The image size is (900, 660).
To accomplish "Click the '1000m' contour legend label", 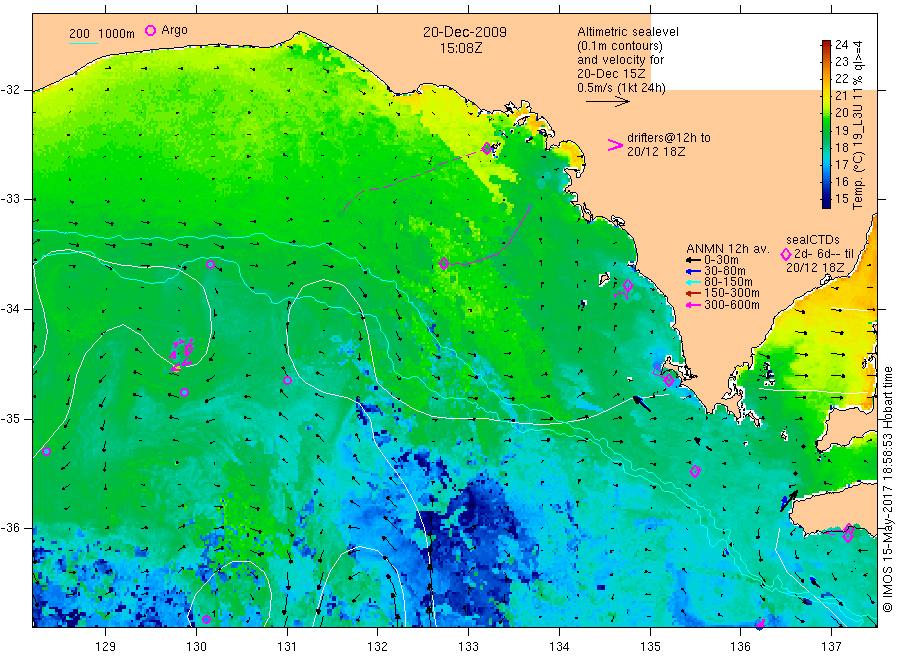I will coord(117,34).
